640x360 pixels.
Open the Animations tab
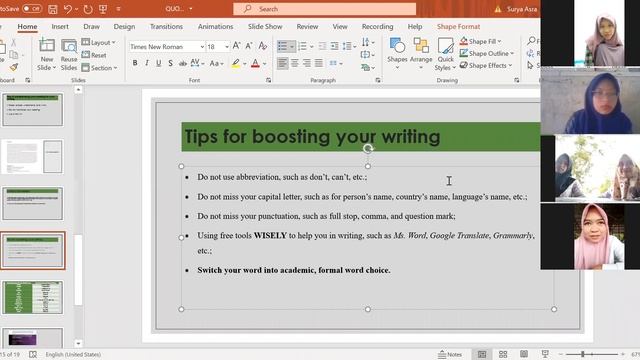[216, 27]
